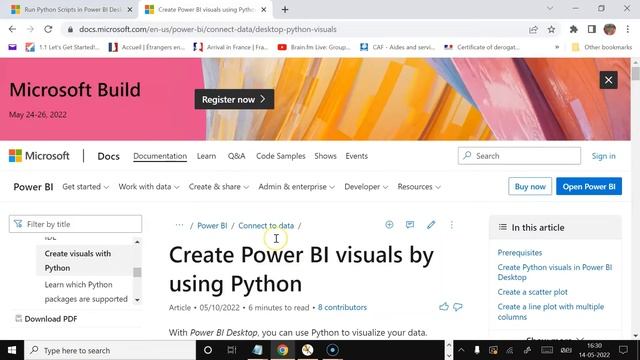The image size is (640, 360).
Task: Open the browser side panel icon
Action: pyautogui.click(x=591, y=29)
